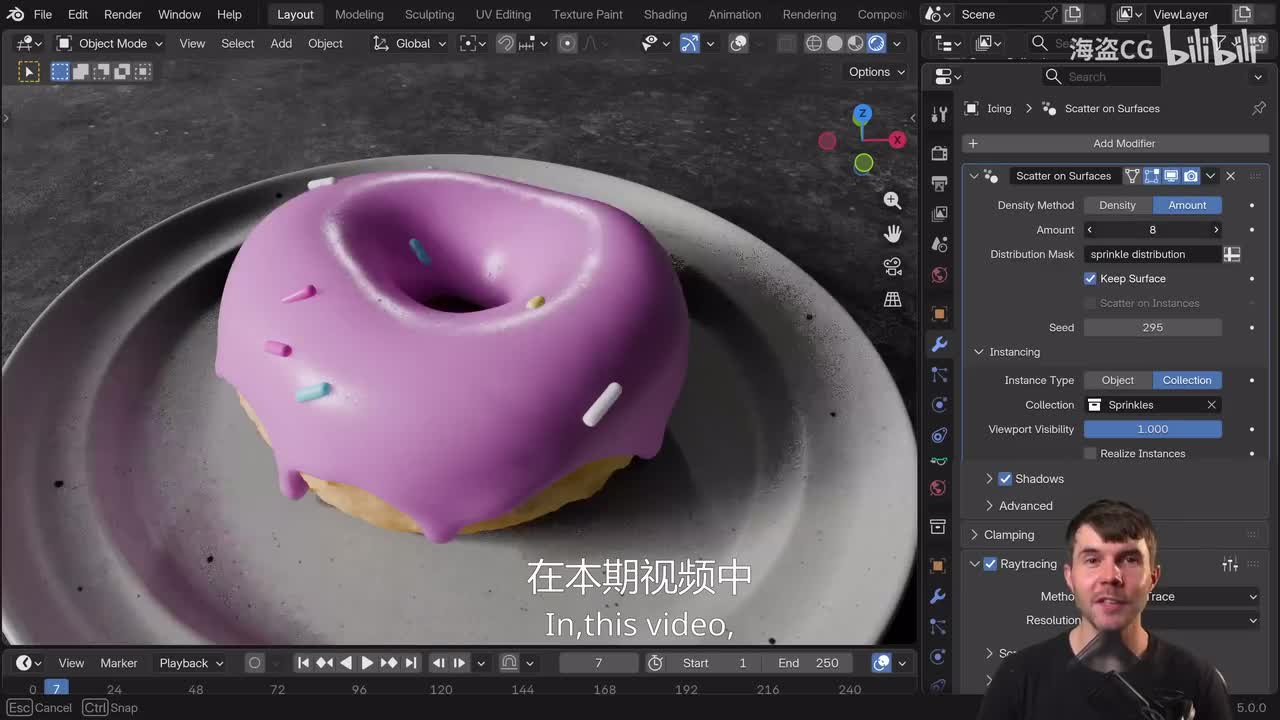Open the View Layer properties tab

click(938, 214)
